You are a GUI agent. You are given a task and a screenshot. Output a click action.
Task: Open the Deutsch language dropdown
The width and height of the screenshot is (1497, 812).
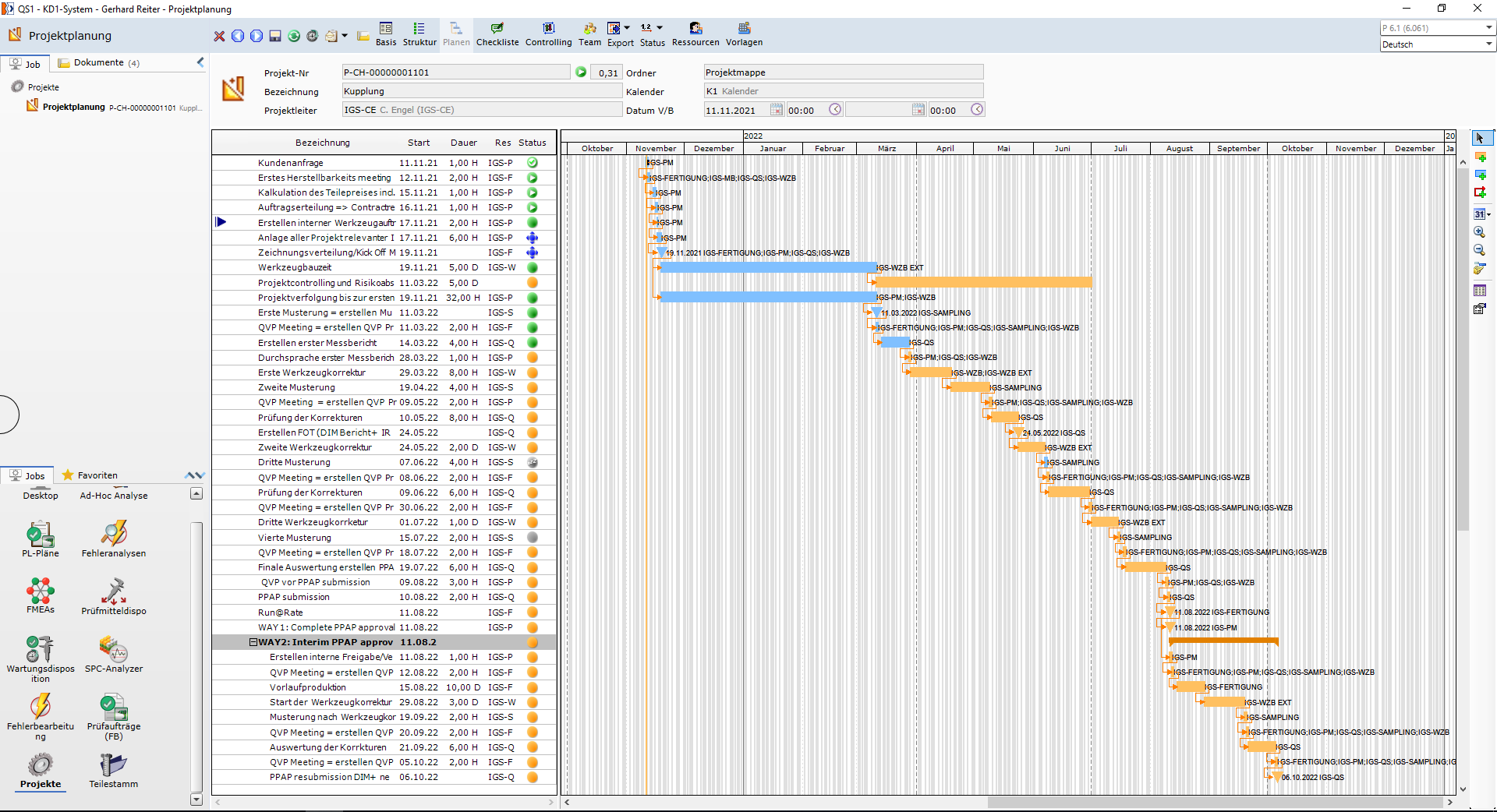[x=1488, y=44]
